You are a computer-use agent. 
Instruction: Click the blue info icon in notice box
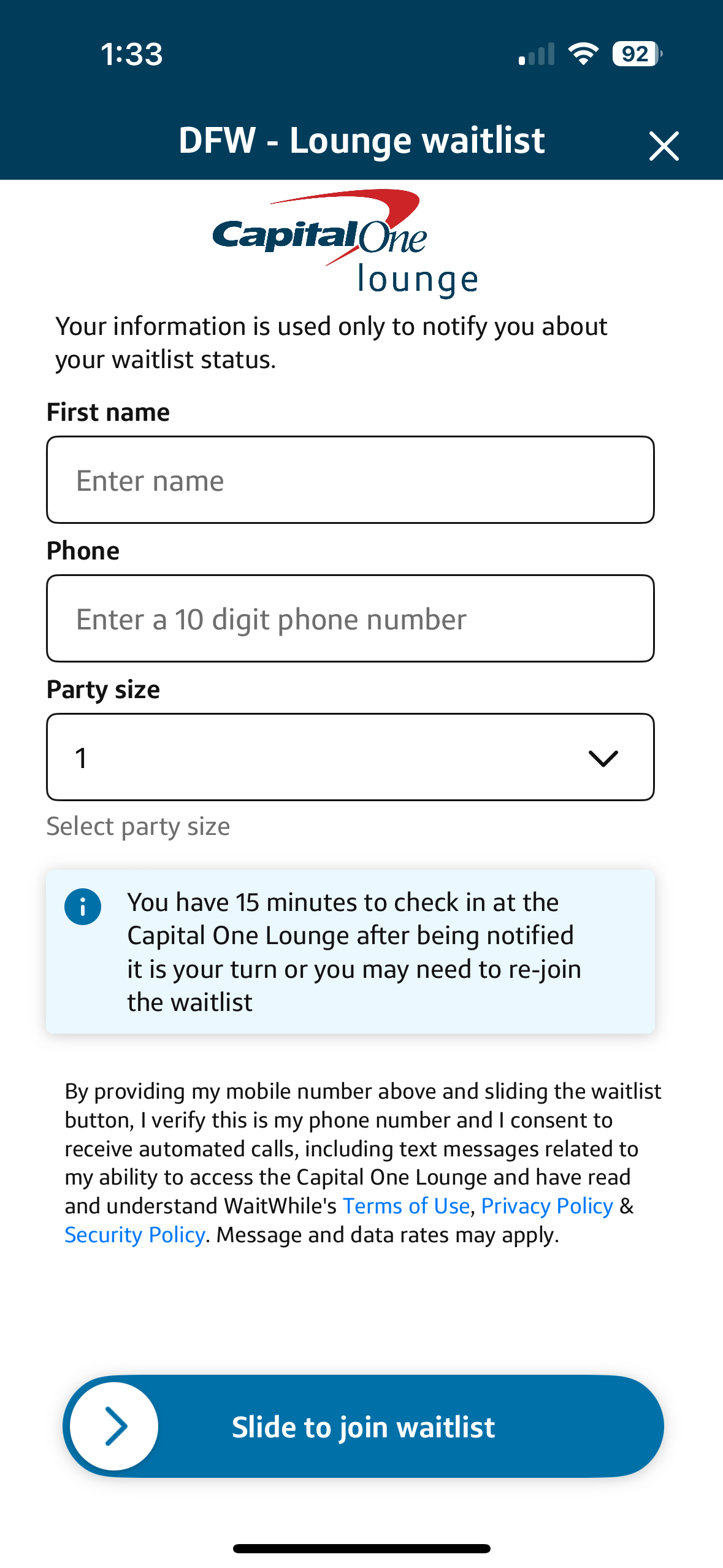(x=83, y=907)
